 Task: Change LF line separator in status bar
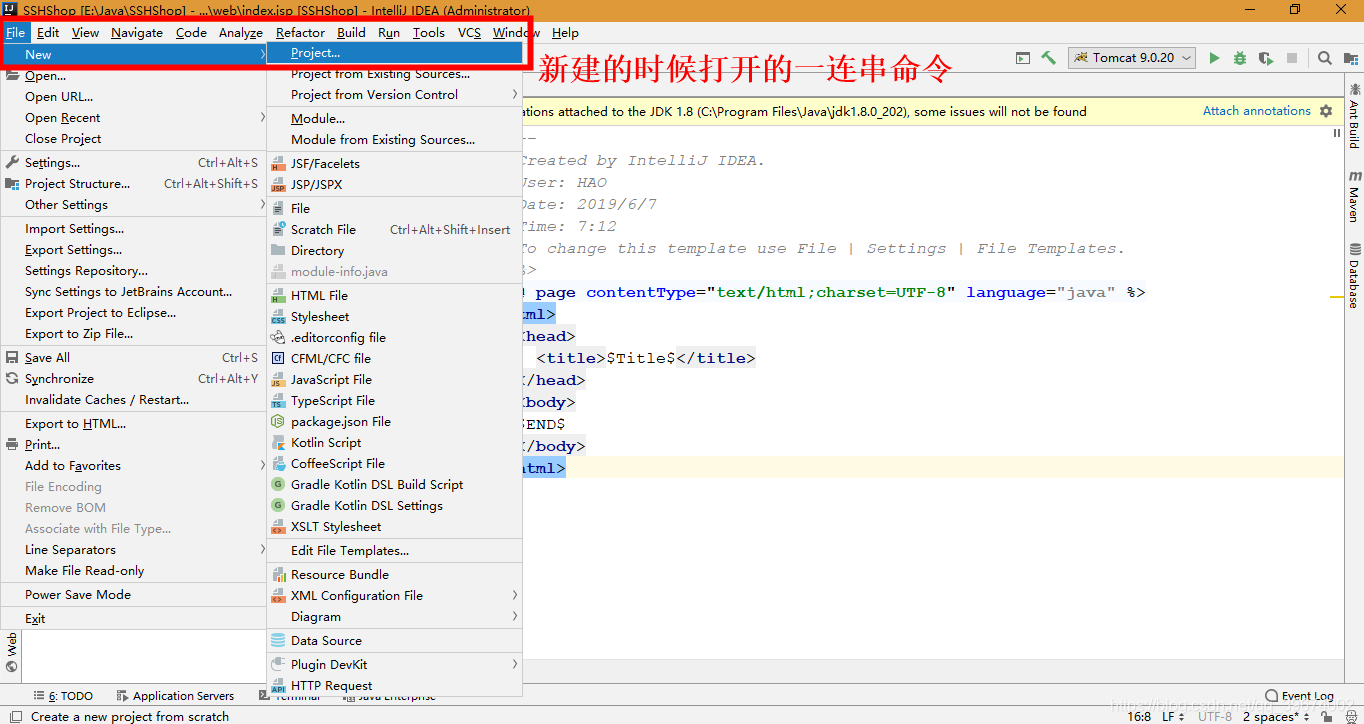tap(1173, 716)
